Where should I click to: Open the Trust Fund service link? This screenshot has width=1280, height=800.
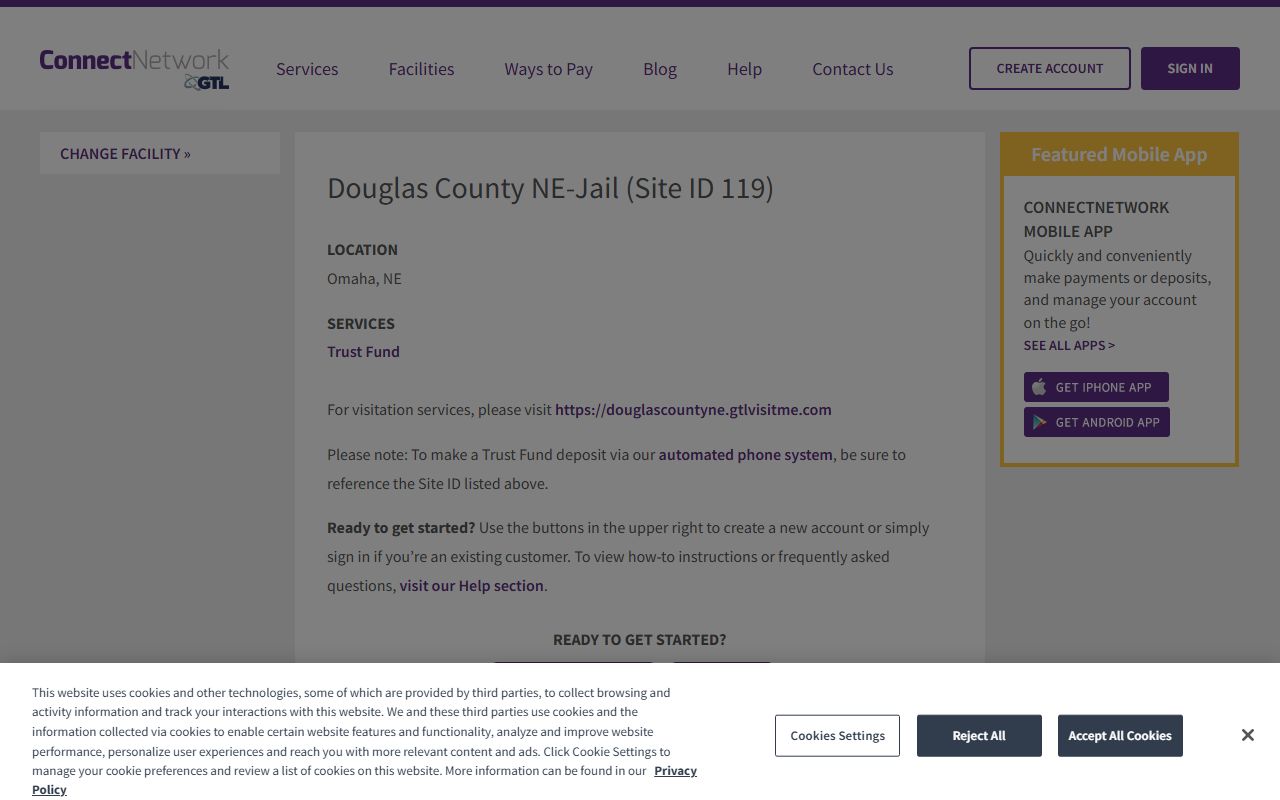pos(363,352)
